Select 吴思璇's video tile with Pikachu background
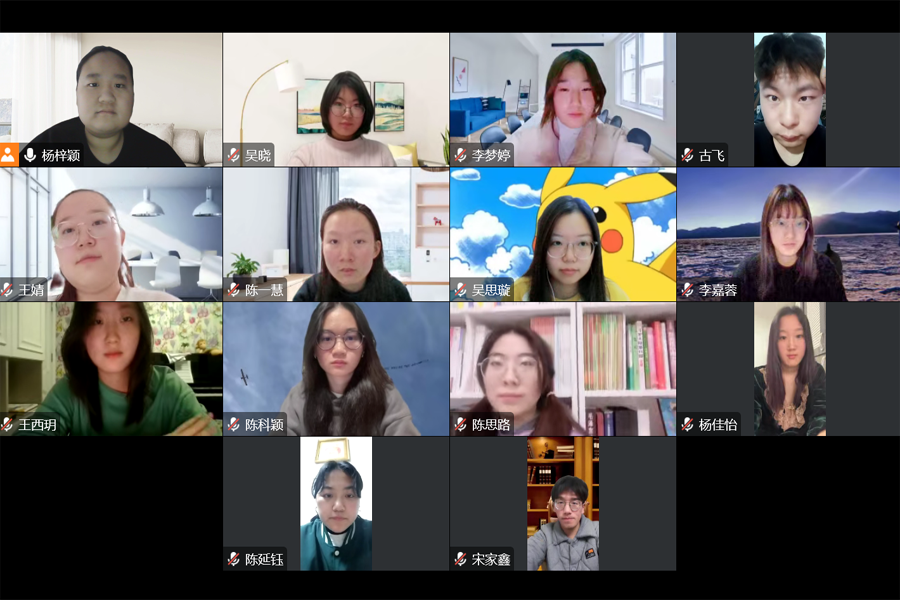The width and height of the screenshot is (900, 600). coord(563,234)
